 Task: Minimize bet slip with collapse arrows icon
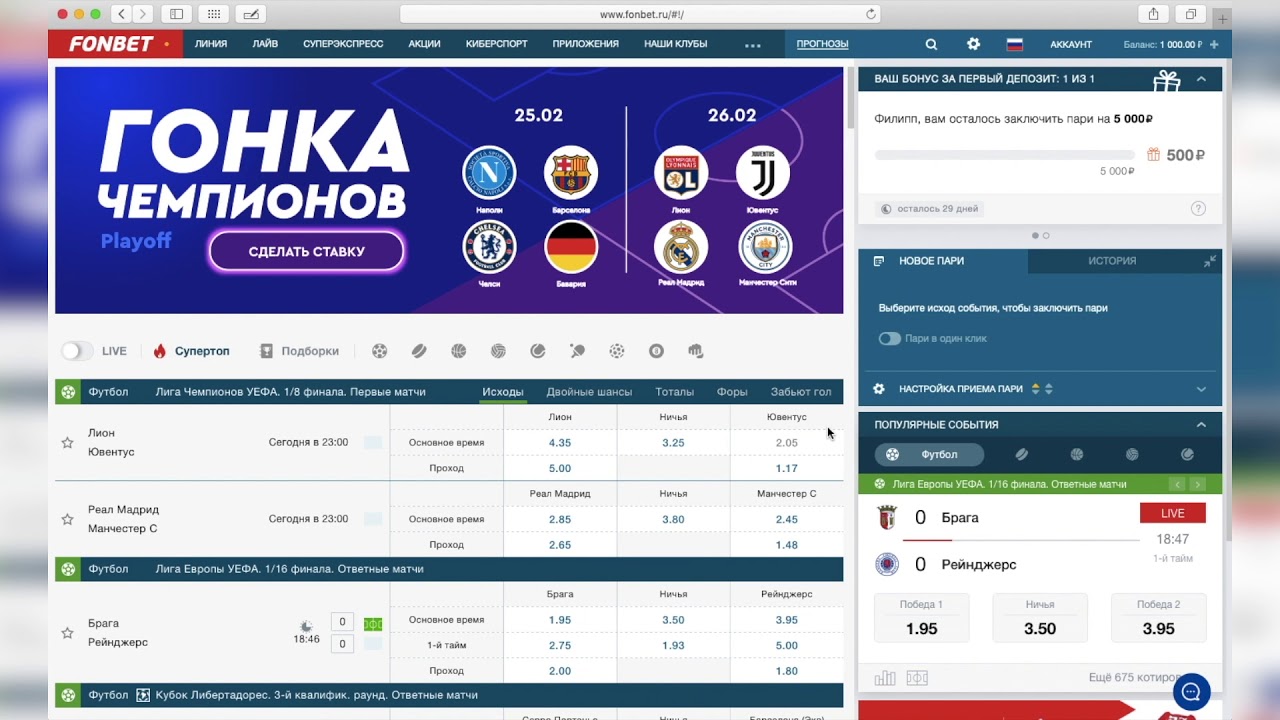[x=1210, y=261]
